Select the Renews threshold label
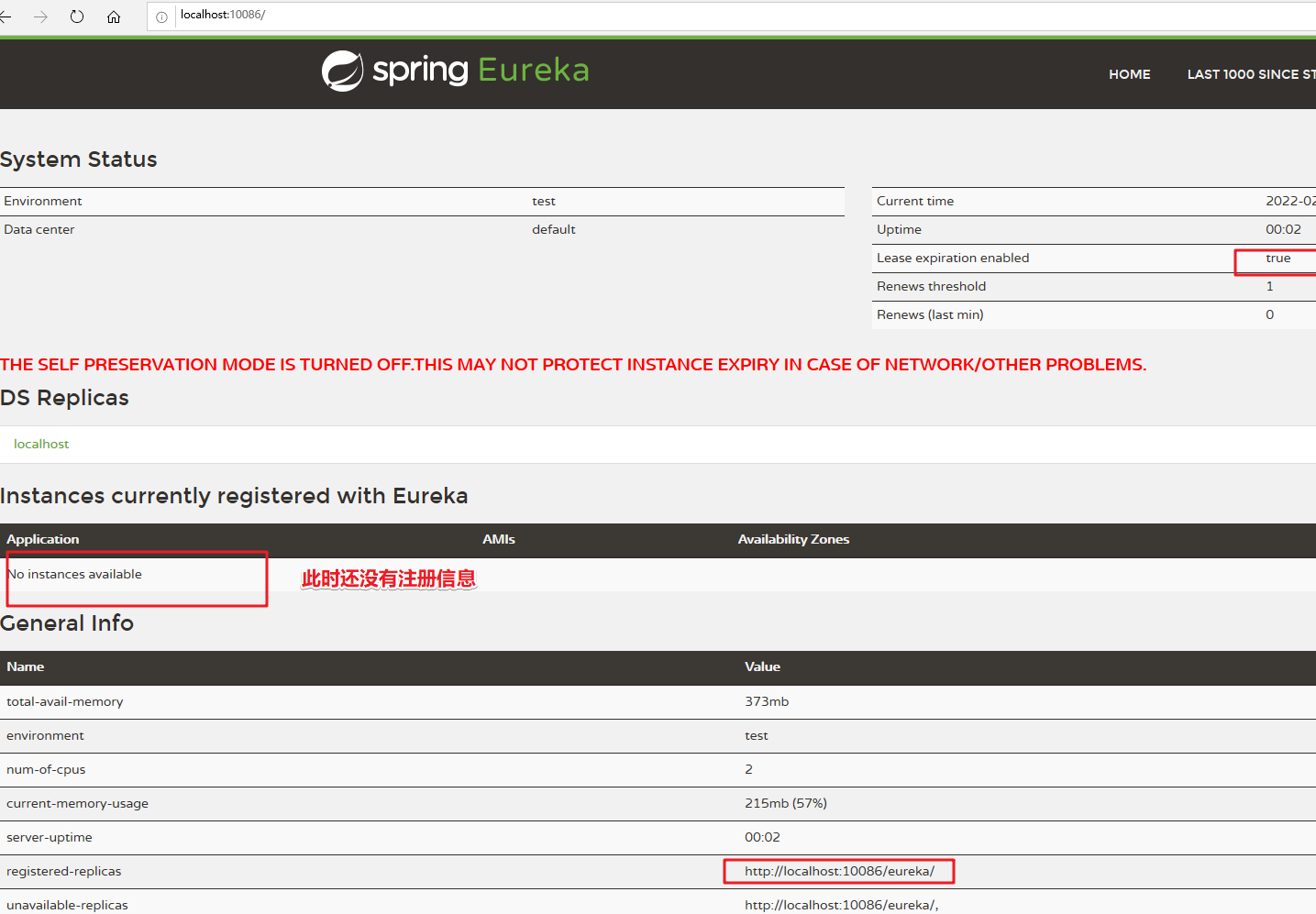Viewport: 1316px width, 914px height. coord(931,286)
